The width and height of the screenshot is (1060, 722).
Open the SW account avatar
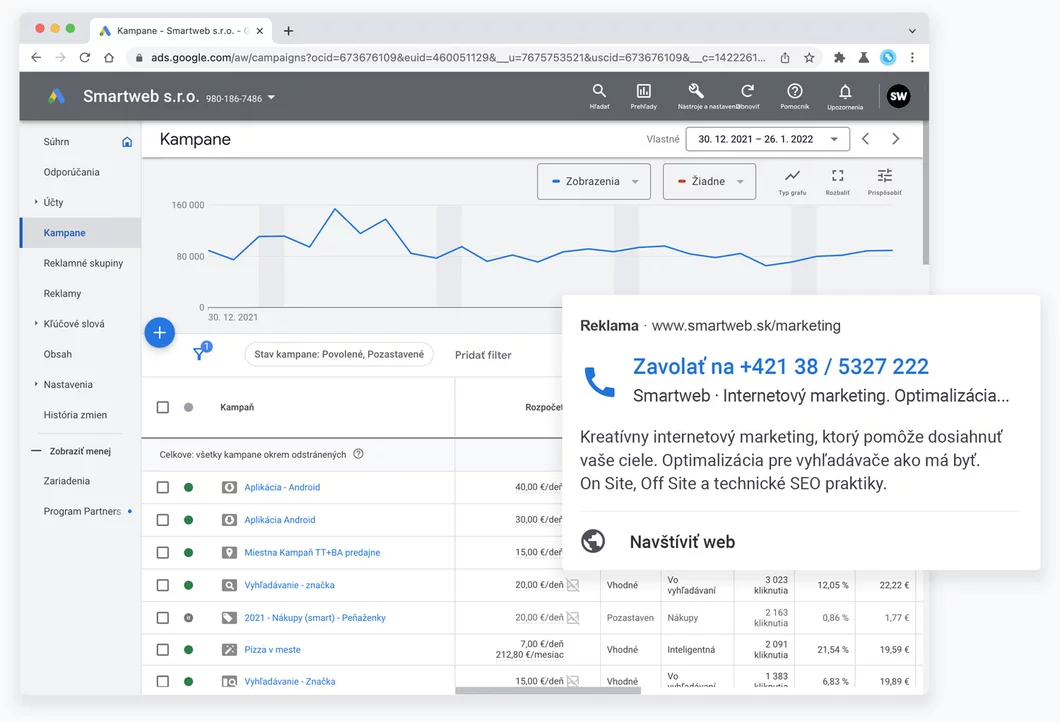point(898,96)
